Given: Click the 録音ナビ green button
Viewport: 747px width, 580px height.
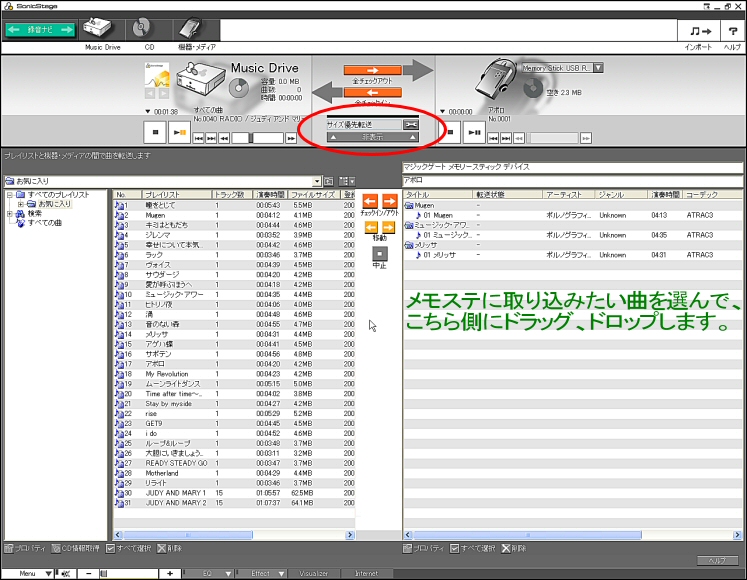Looking at the screenshot, I should point(40,30).
